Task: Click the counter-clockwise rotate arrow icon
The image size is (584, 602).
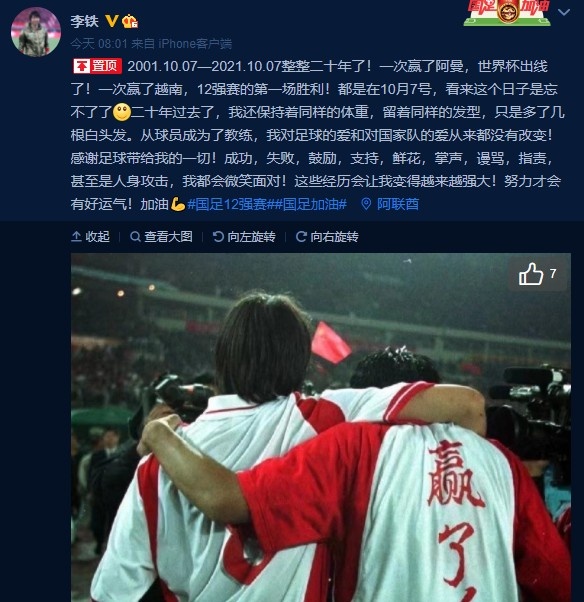Action: click(218, 236)
